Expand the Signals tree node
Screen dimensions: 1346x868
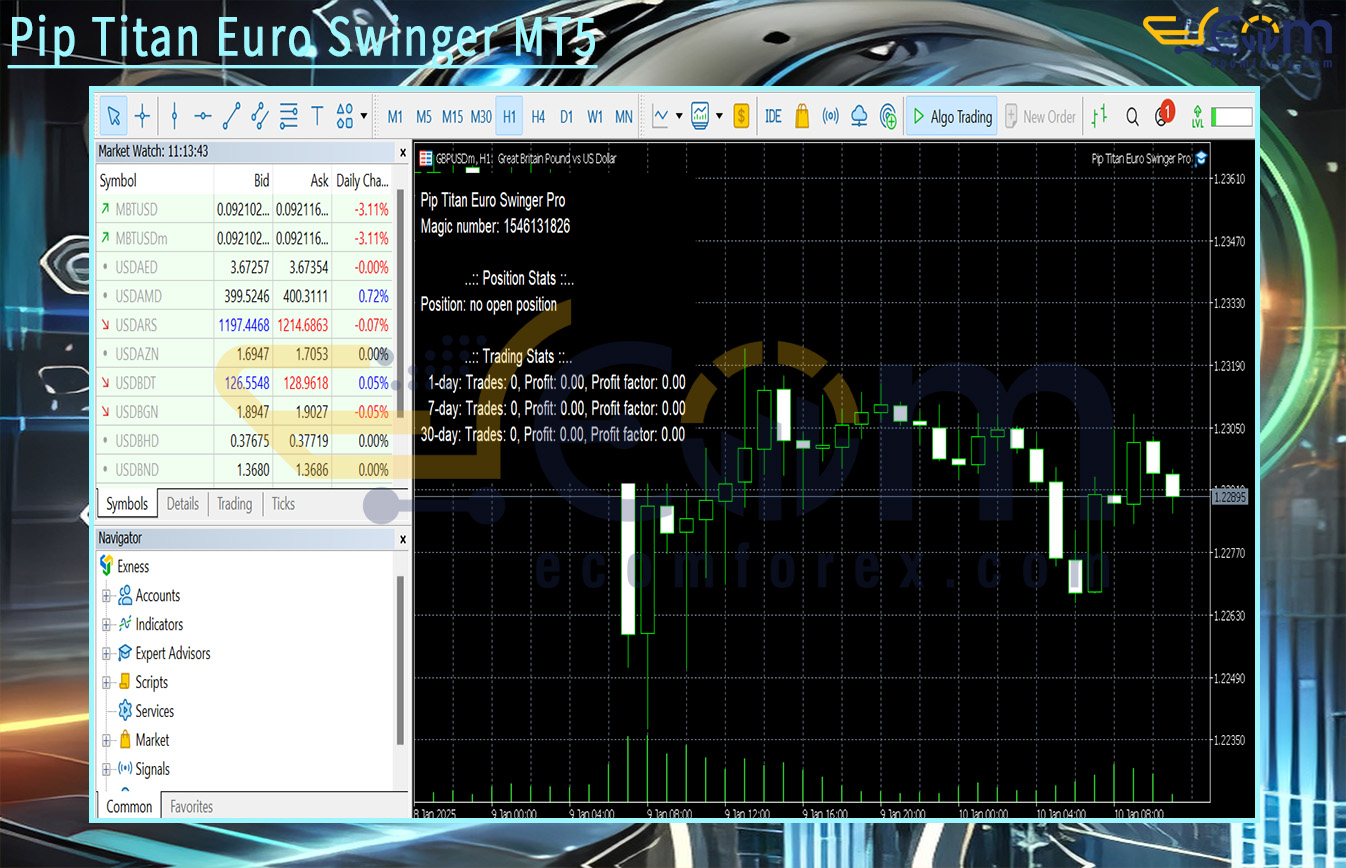(x=106, y=770)
